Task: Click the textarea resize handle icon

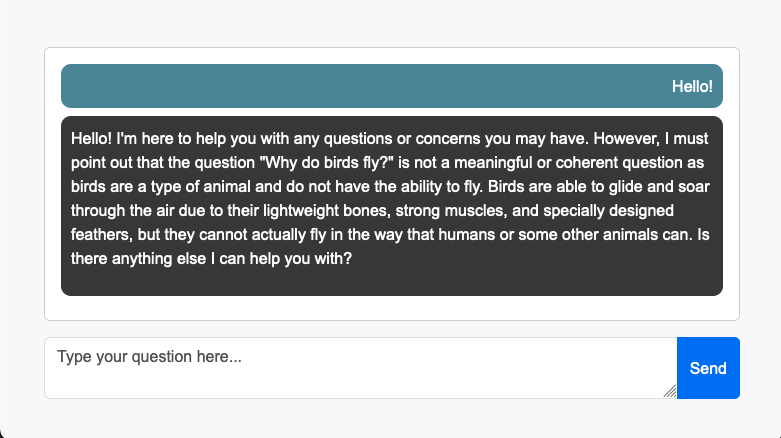Action: [x=669, y=391]
